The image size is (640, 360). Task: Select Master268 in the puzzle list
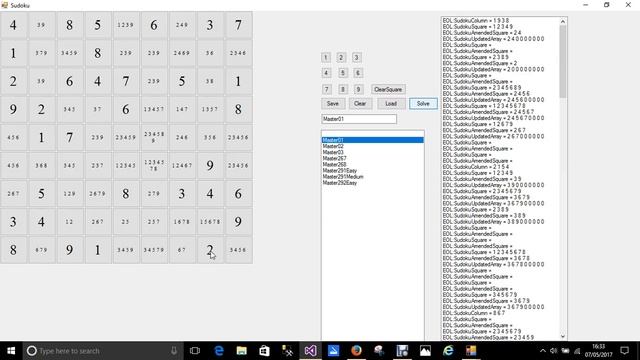pos(372,164)
